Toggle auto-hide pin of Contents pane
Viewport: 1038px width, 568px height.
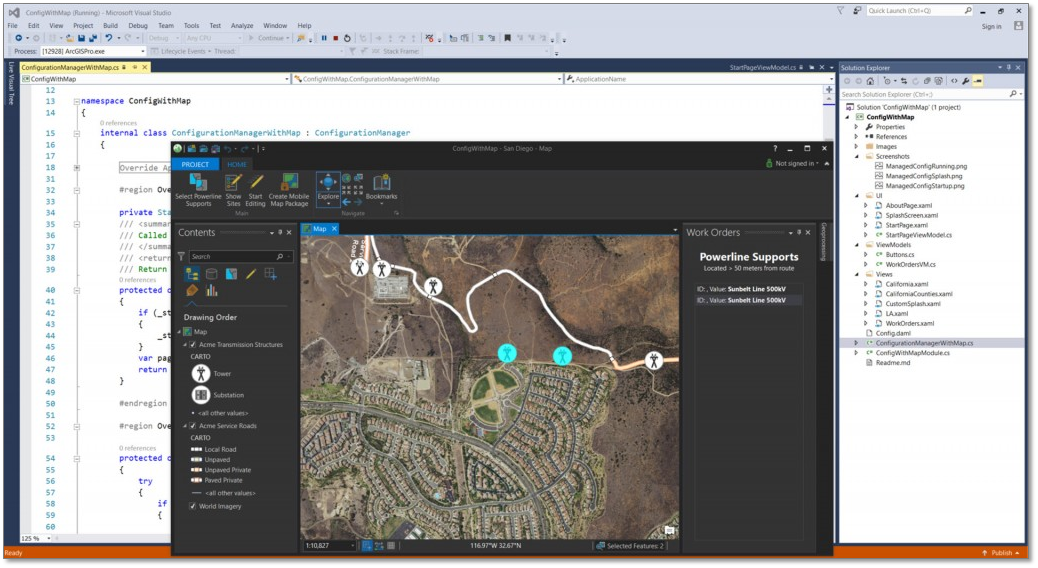pyautogui.click(x=280, y=232)
